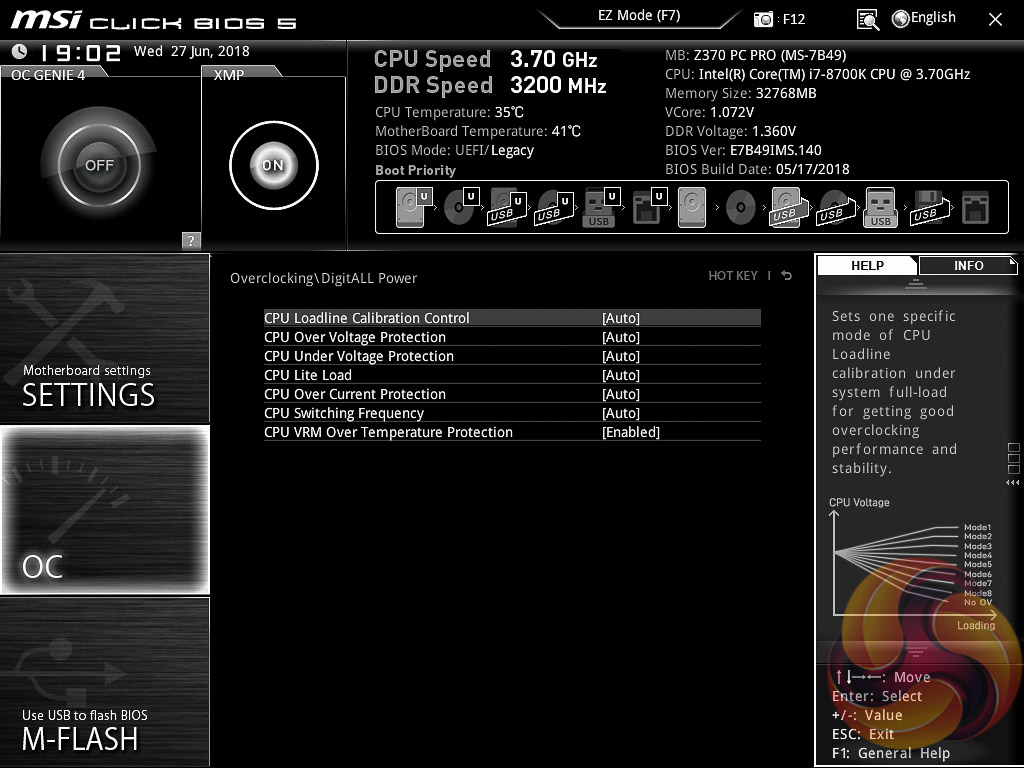Viewport: 1024px width, 768px height.
Task: Click the Memory Size 32768MB text
Action: pos(741,93)
